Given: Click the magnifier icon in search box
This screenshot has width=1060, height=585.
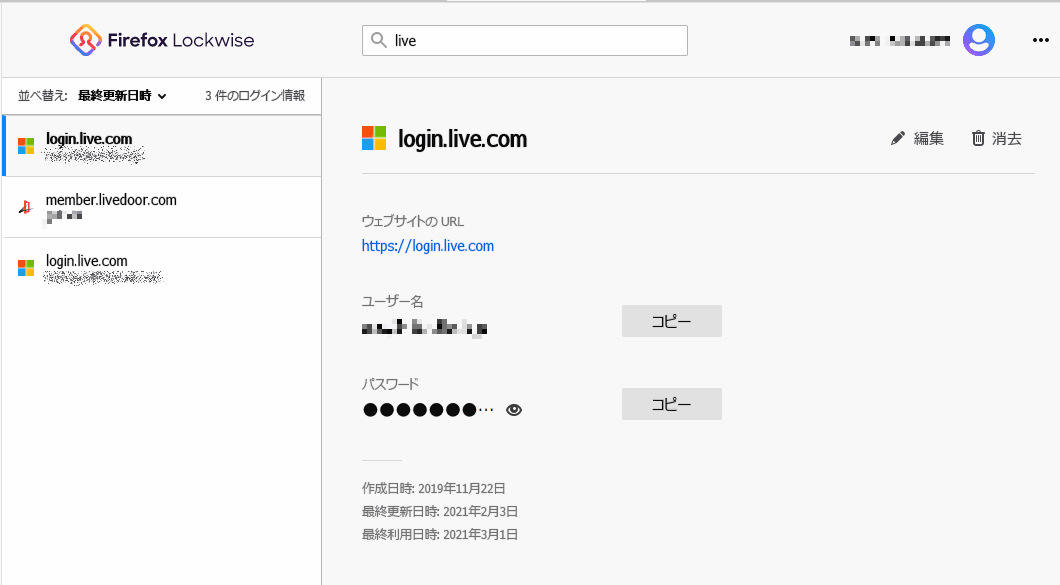Looking at the screenshot, I should 379,41.
